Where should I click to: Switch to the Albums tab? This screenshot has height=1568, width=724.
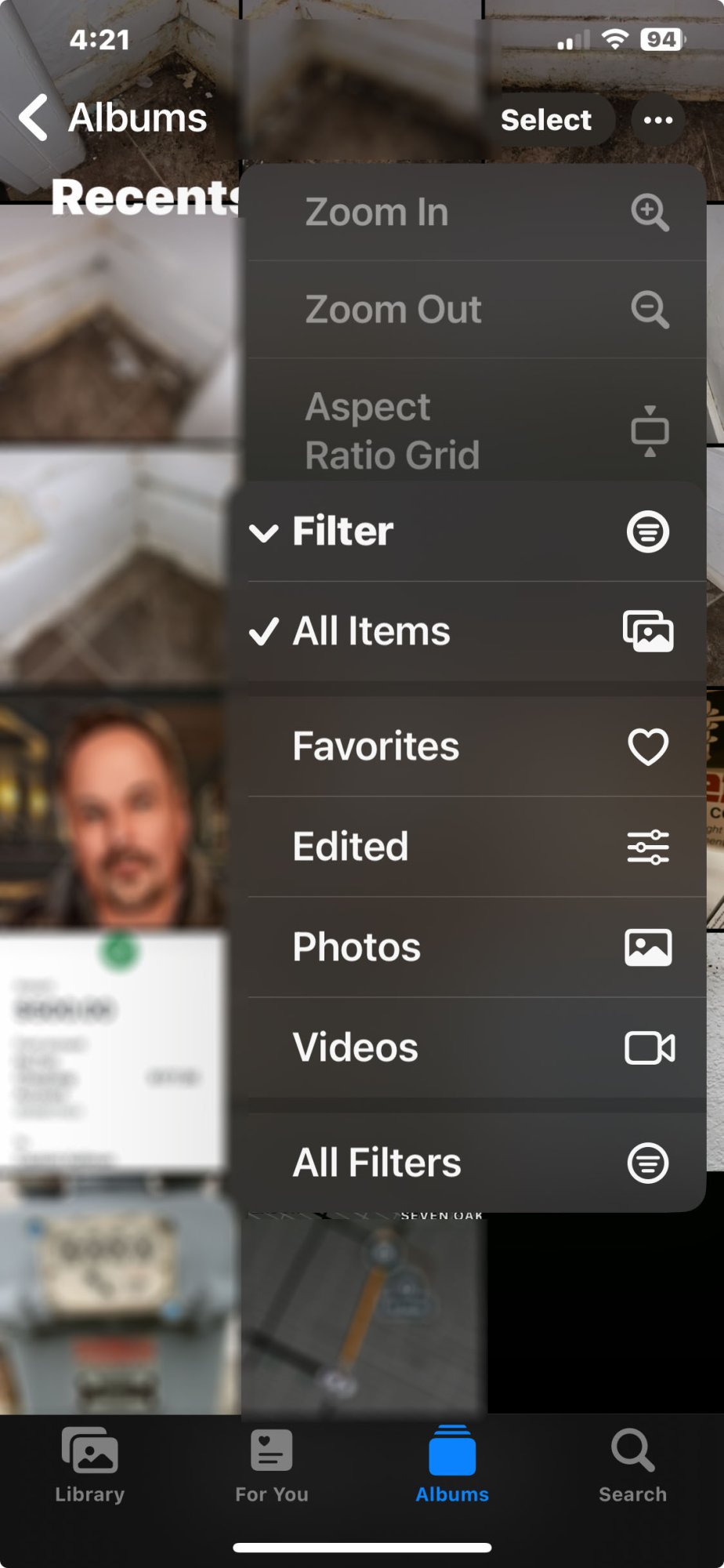click(x=452, y=1465)
